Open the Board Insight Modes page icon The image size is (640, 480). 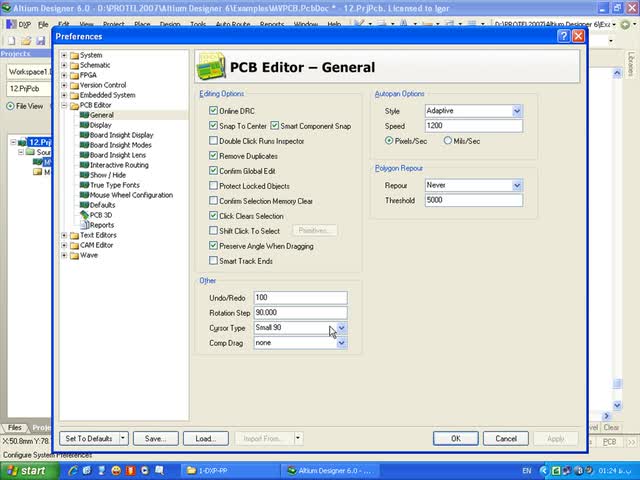[84, 145]
